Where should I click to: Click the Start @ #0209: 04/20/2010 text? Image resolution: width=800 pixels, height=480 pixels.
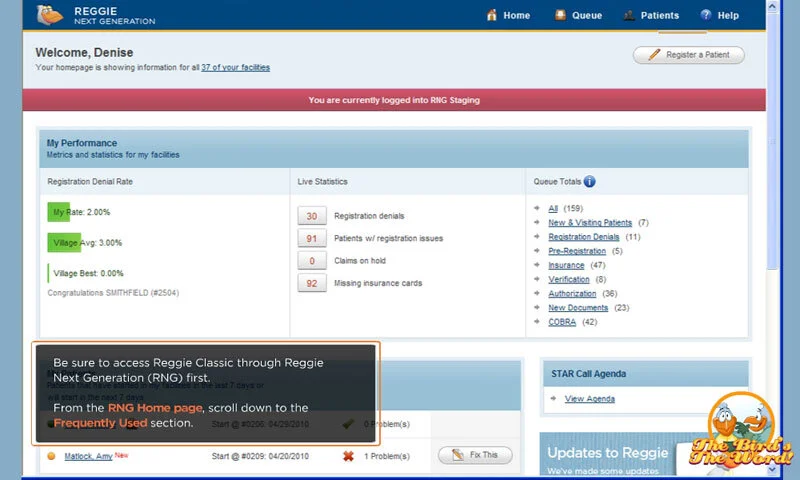pos(260,456)
